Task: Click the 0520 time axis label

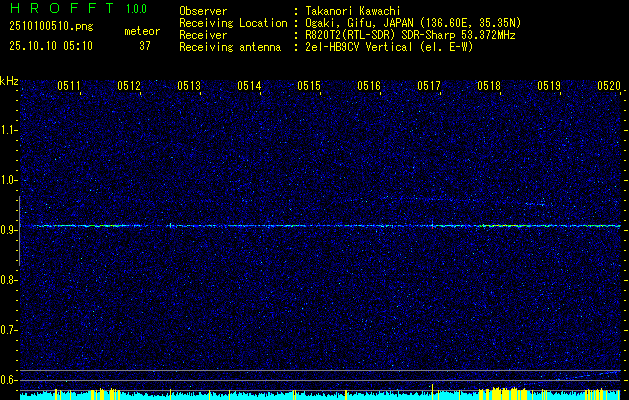Action: pos(609,86)
